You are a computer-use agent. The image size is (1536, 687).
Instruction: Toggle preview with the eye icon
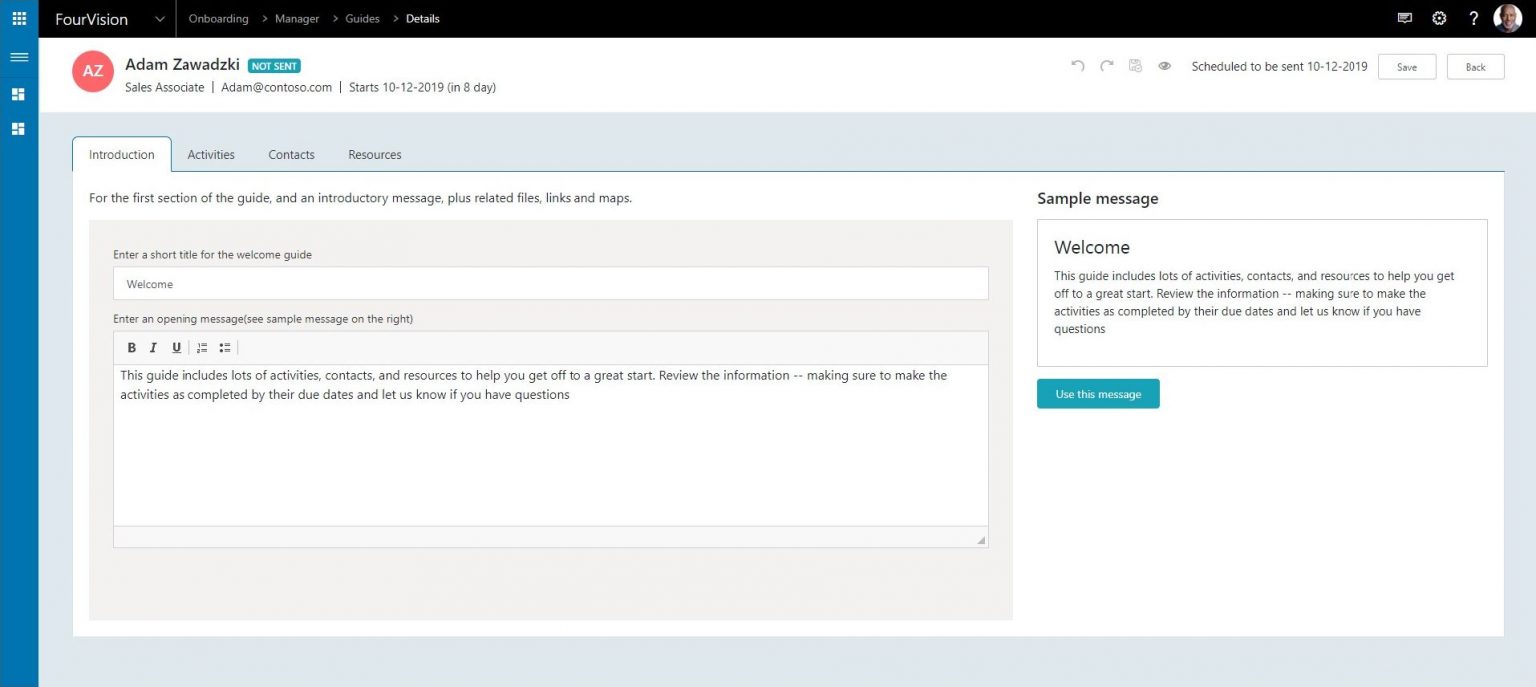pyautogui.click(x=1164, y=65)
